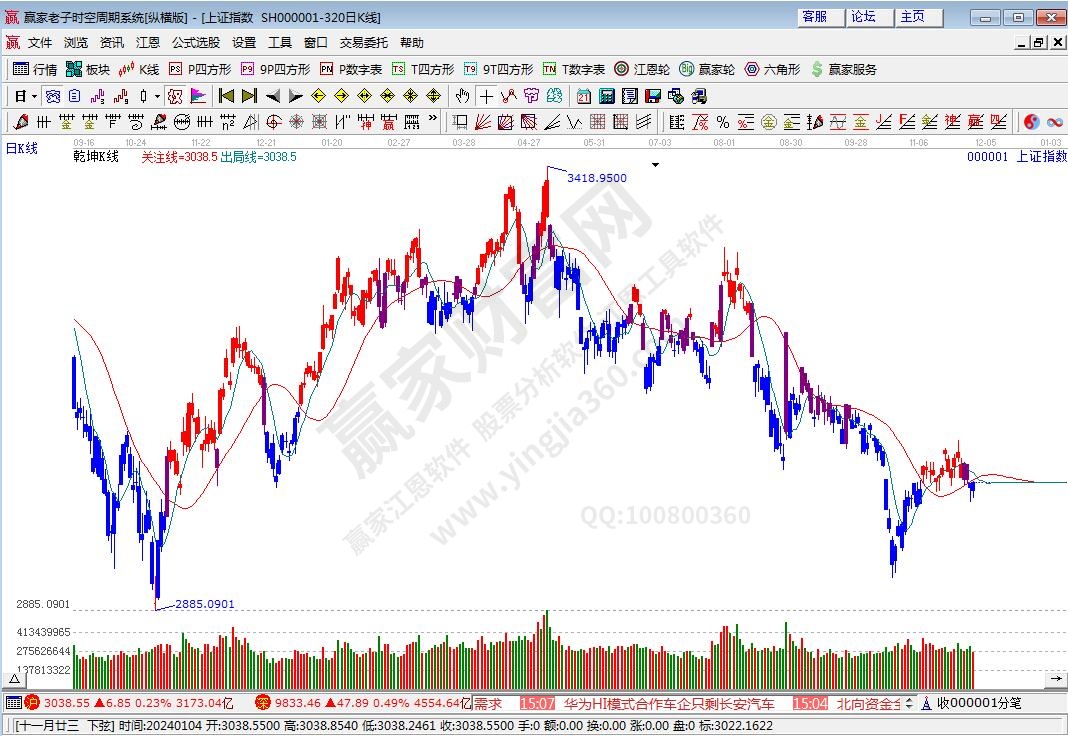Open the 交易委托 menu
This screenshot has width=1068, height=736.
pyautogui.click(x=364, y=43)
